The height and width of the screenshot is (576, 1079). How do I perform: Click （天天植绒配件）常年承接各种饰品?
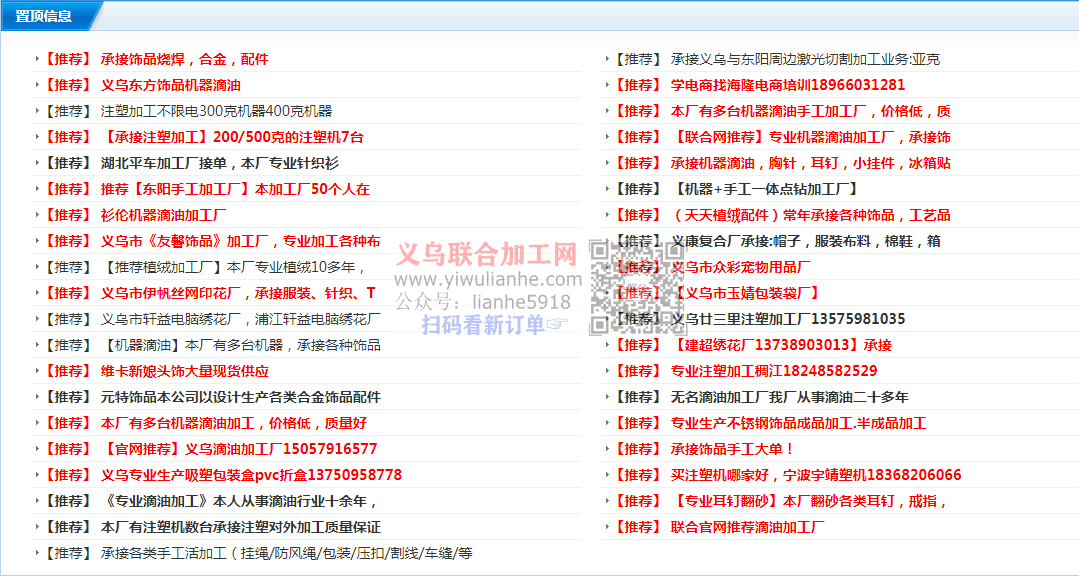pyautogui.click(x=811, y=215)
